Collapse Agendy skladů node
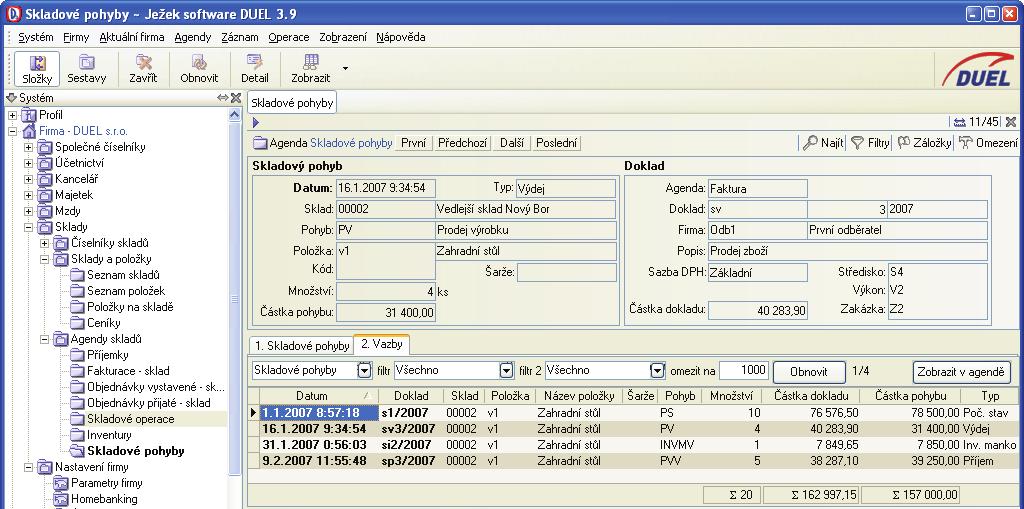The height and width of the screenshot is (509, 1024). (x=44, y=339)
